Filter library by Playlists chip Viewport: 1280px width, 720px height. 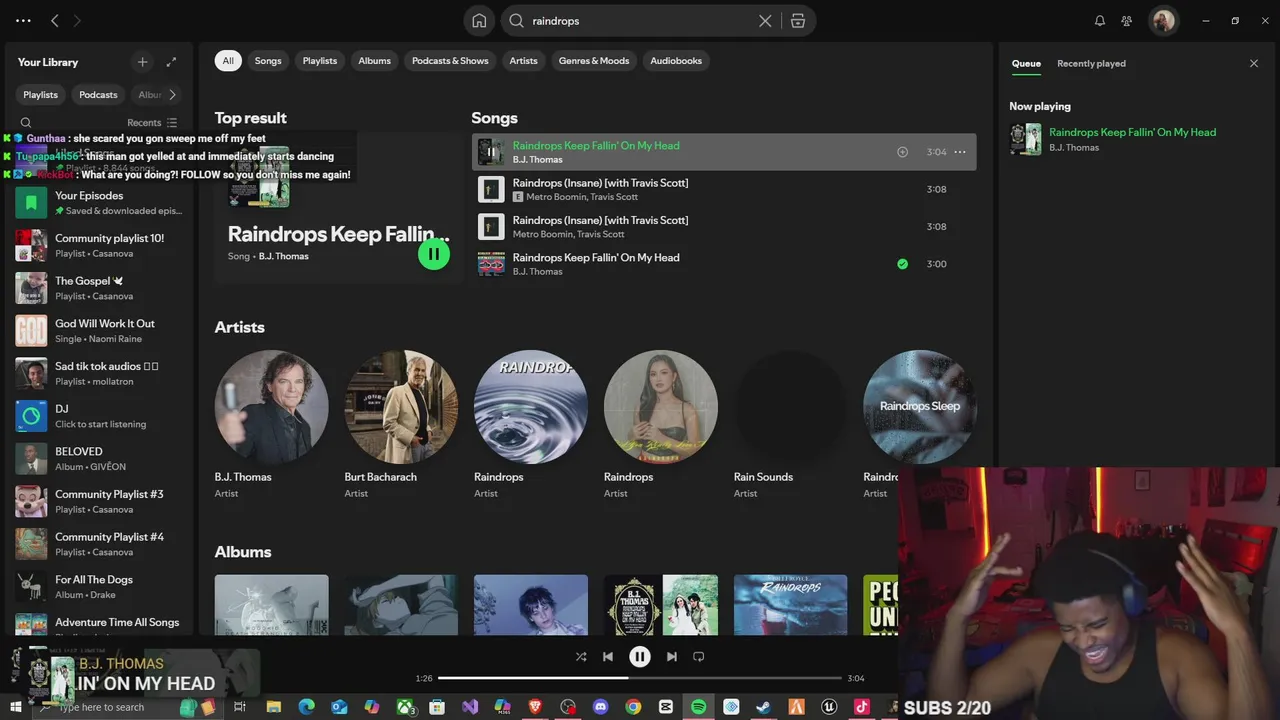click(x=41, y=95)
